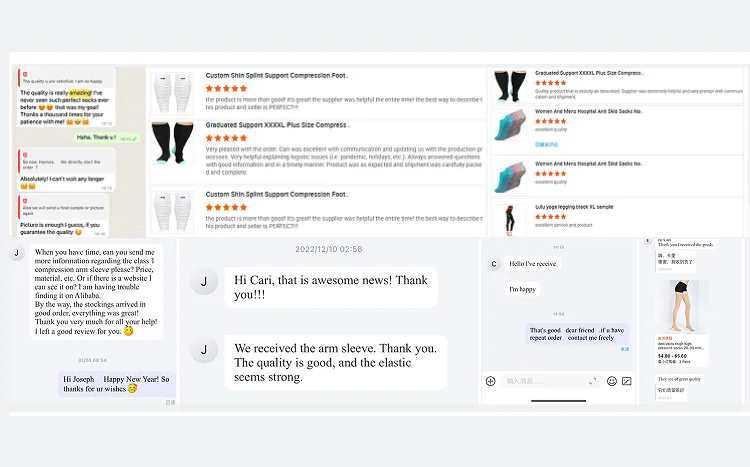
Task: Click the 'Hi Joseph Happy New Year' reply bubble
Action: pyautogui.click(x=117, y=384)
